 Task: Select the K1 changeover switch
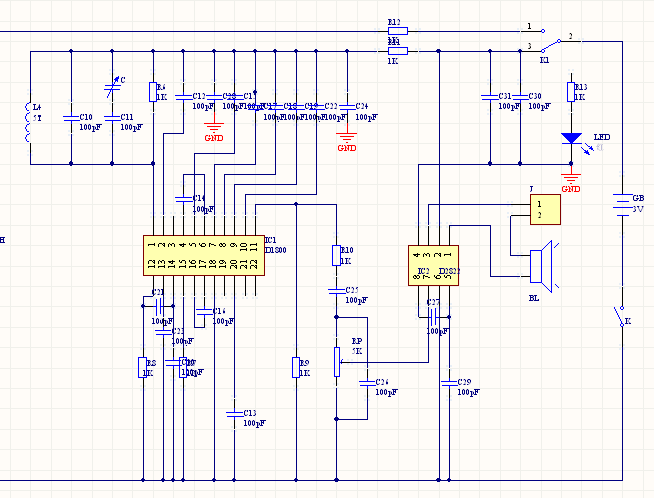[x=549, y=44]
